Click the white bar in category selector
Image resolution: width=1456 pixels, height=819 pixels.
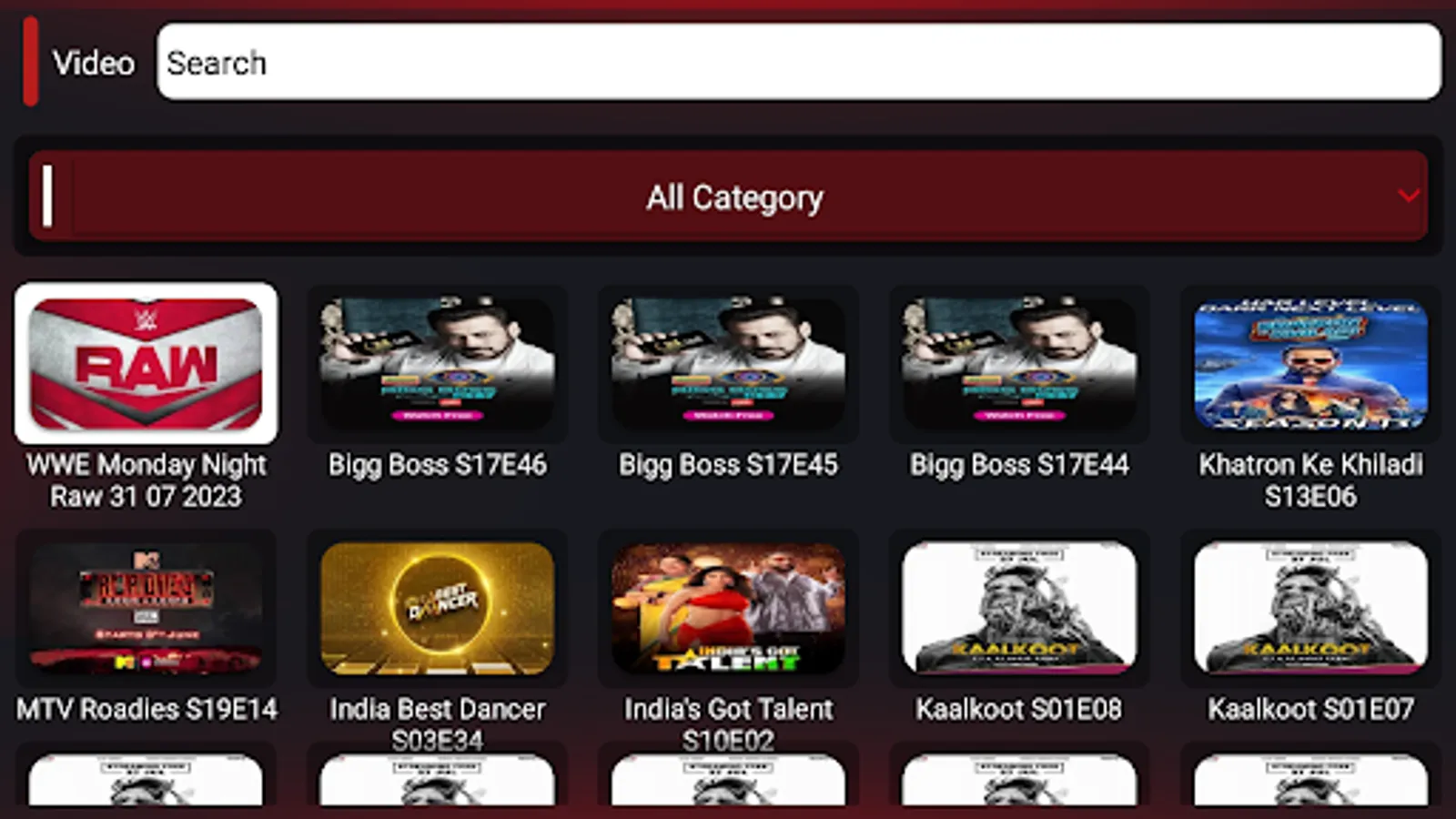tap(47, 196)
